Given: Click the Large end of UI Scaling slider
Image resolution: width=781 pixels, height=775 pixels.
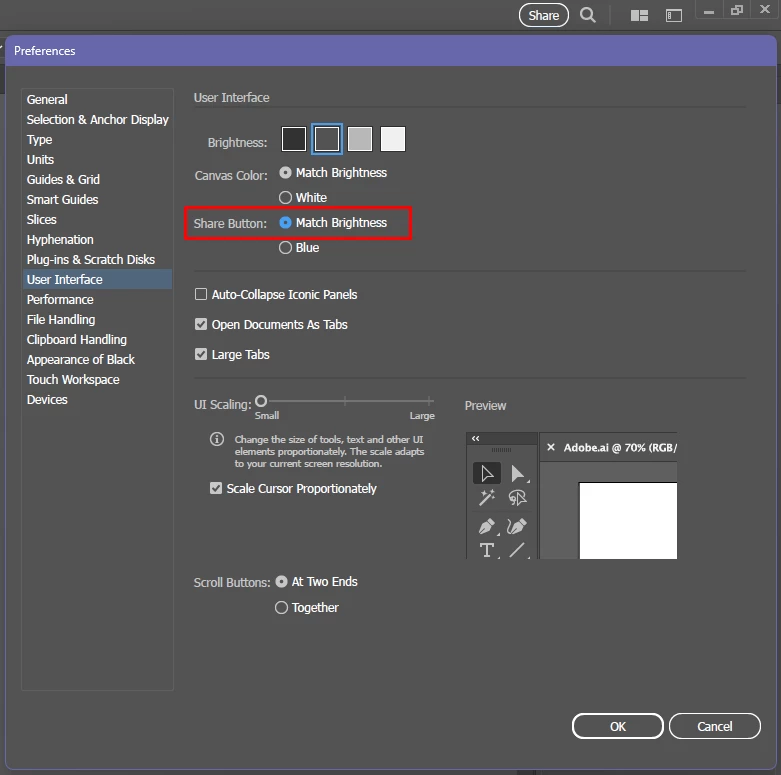Looking at the screenshot, I should click(429, 401).
